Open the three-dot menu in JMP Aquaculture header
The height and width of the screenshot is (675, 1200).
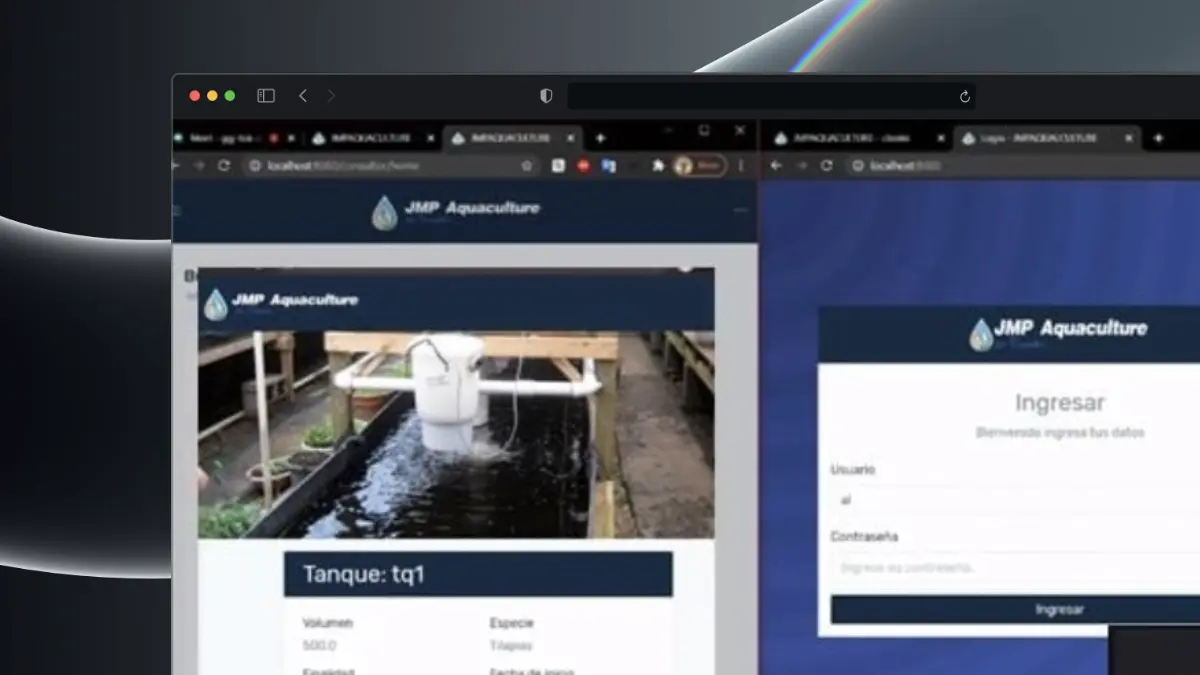pyautogui.click(x=741, y=210)
